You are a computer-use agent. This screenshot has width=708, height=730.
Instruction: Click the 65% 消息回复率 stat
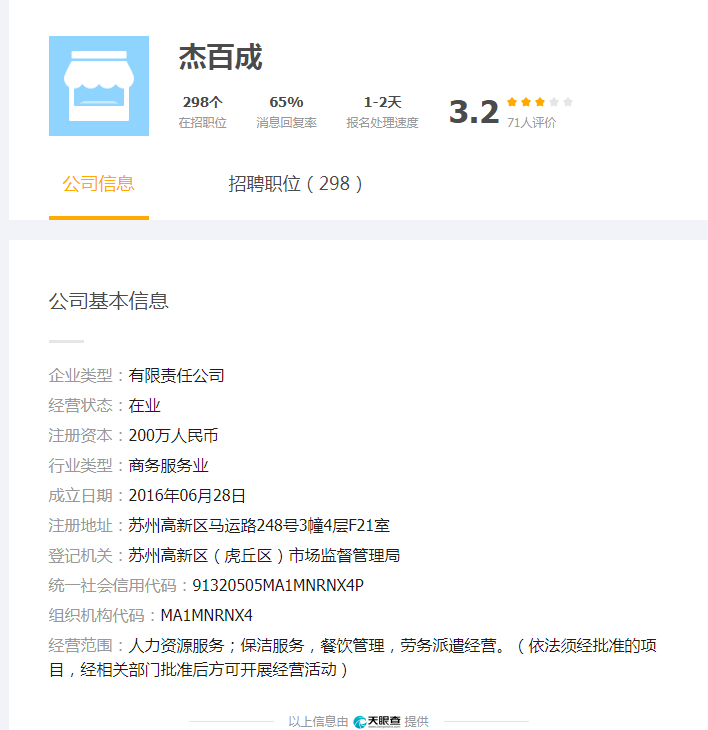coord(286,112)
